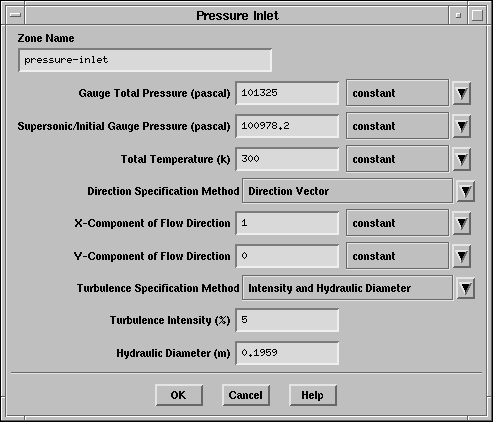Edit the Supersonic/Initial Gauge Pressure field
The image size is (493, 422).
287,126
